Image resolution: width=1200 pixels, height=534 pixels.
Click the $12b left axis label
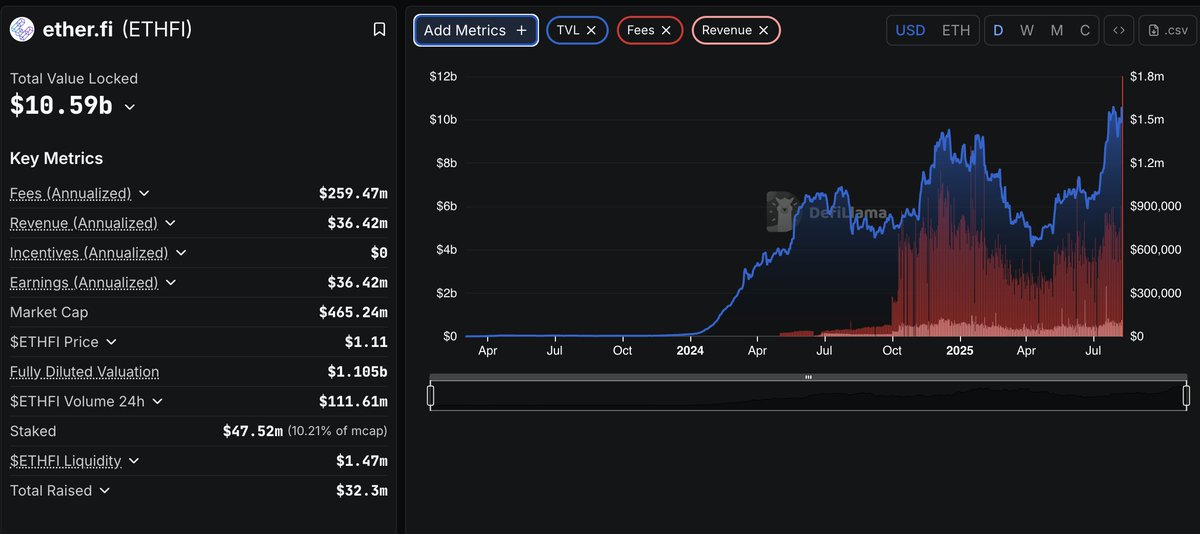(x=443, y=77)
